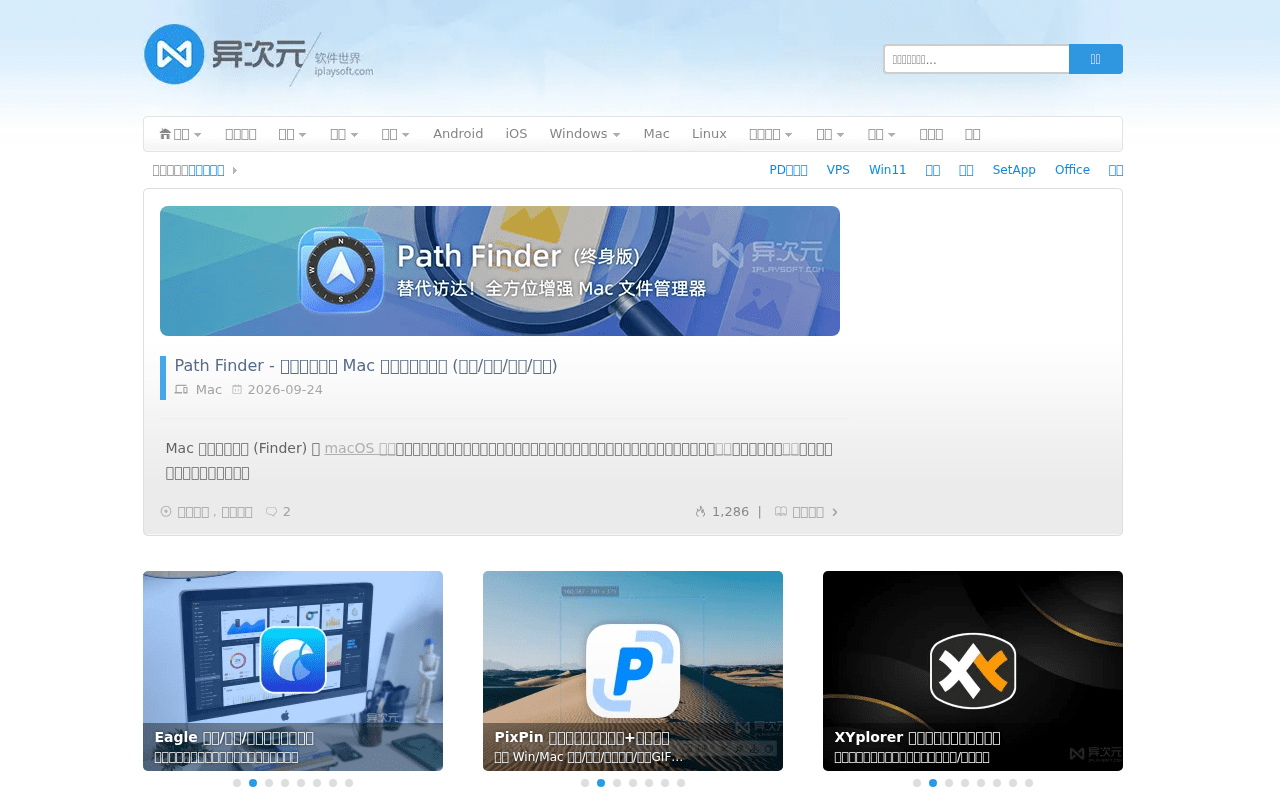The image size is (1280, 800).
Task: Click the VPS tag link
Action: 838,170
